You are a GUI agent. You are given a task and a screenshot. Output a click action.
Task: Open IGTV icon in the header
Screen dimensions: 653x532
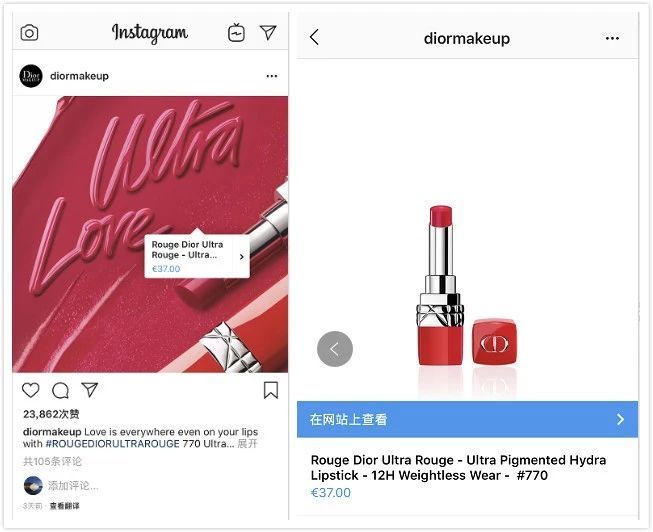[236, 32]
